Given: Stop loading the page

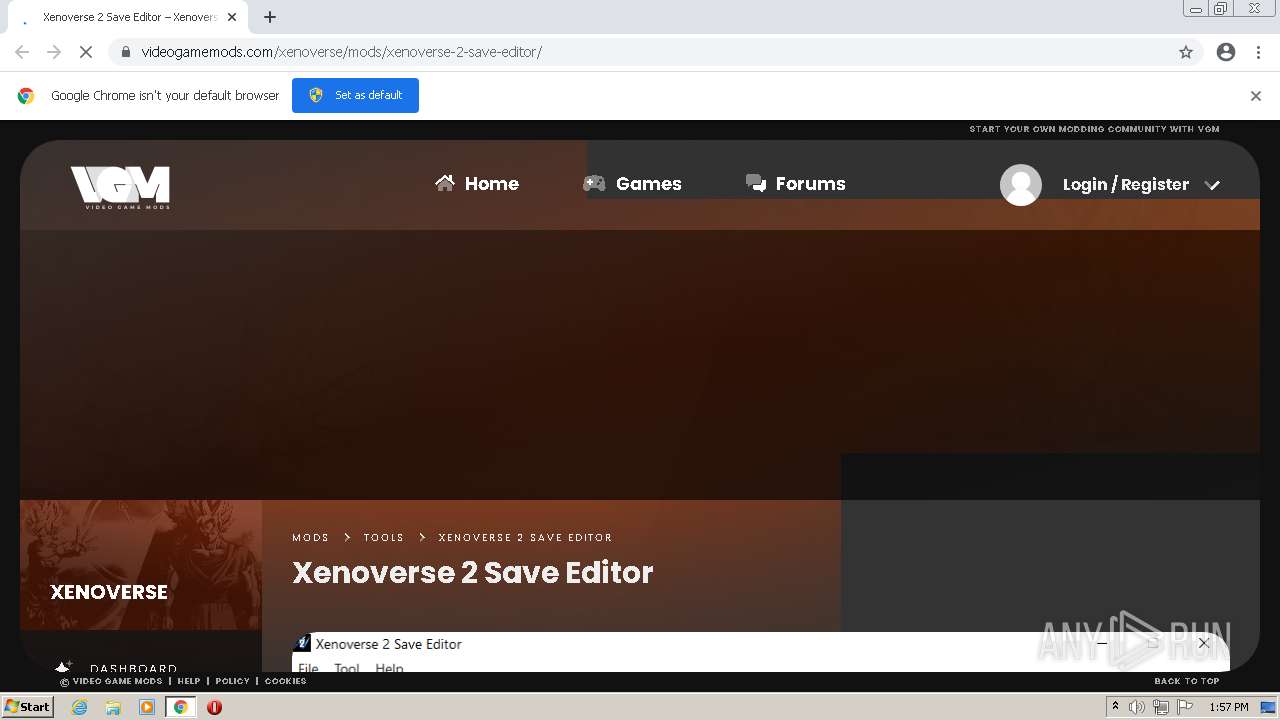Looking at the screenshot, I should (86, 52).
